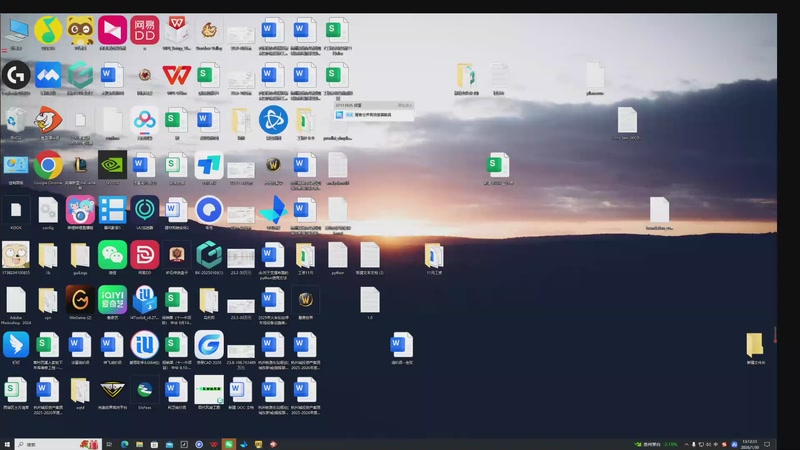Image resolution: width=800 pixels, height=450 pixels.
Task: Open the cartoon face image file
Action: coord(16,257)
